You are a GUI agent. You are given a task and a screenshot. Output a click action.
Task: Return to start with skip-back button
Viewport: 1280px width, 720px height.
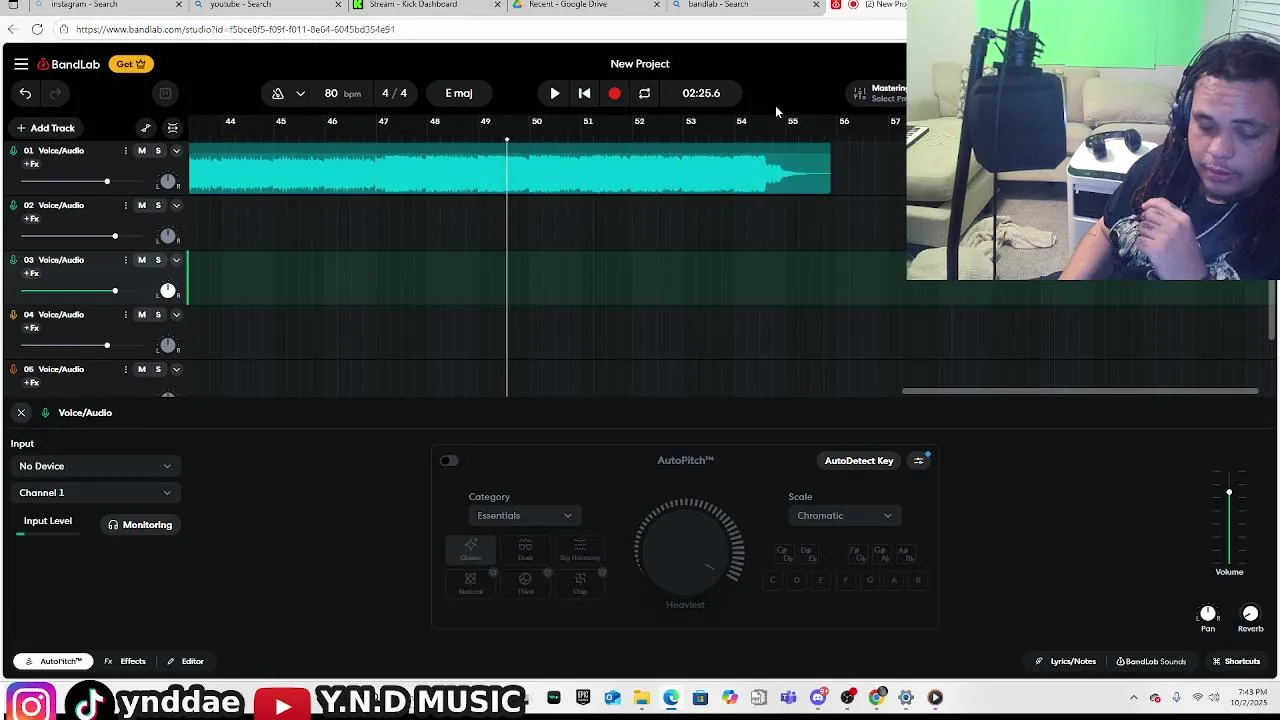585,93
